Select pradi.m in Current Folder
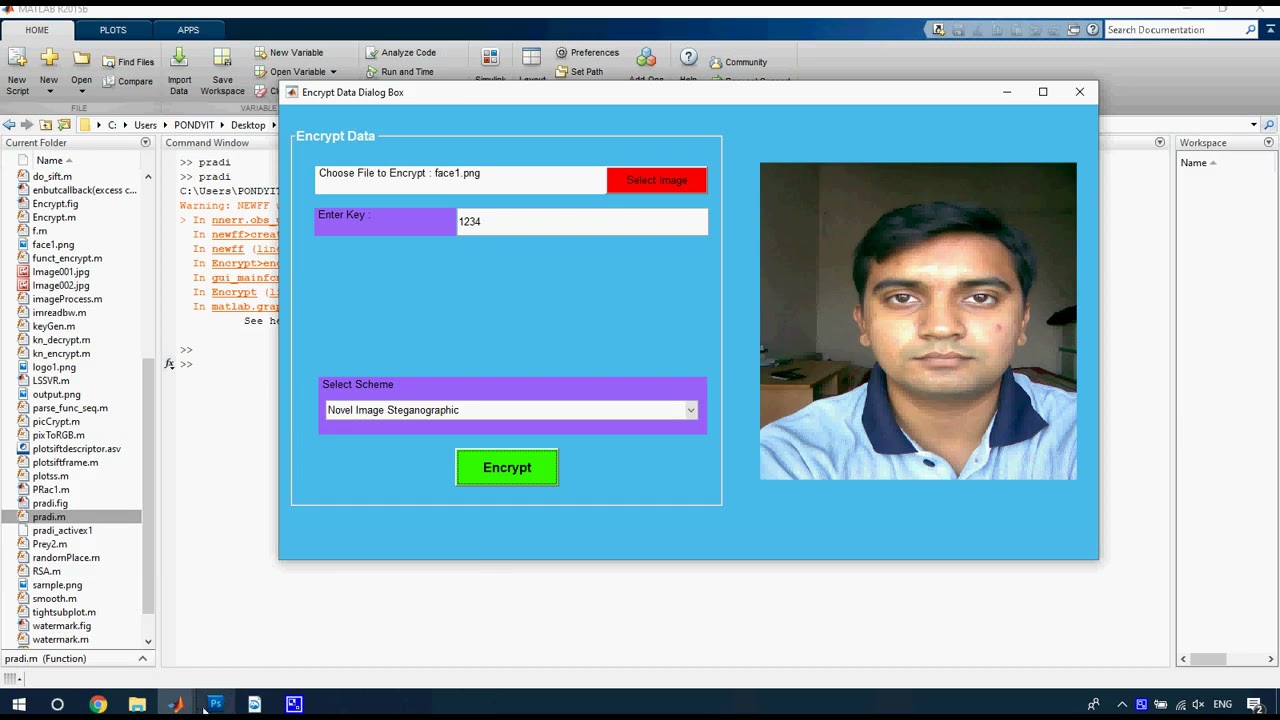This screenshot has width=1280, height=720. [49, 517]
